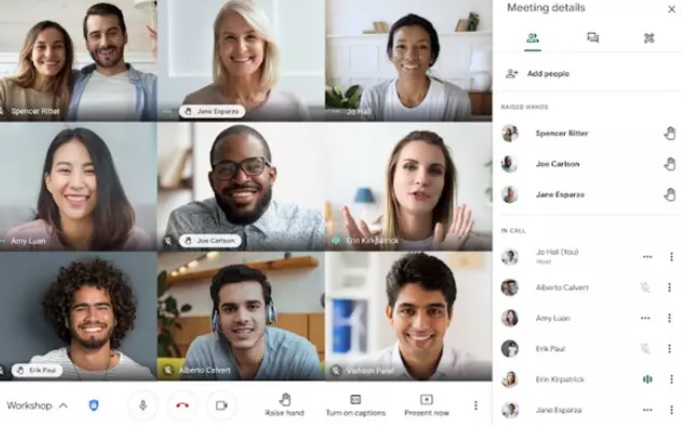Lower Spencer Ritter's raised hand icon
Screen dimensions: 682x426
(670, 133)
